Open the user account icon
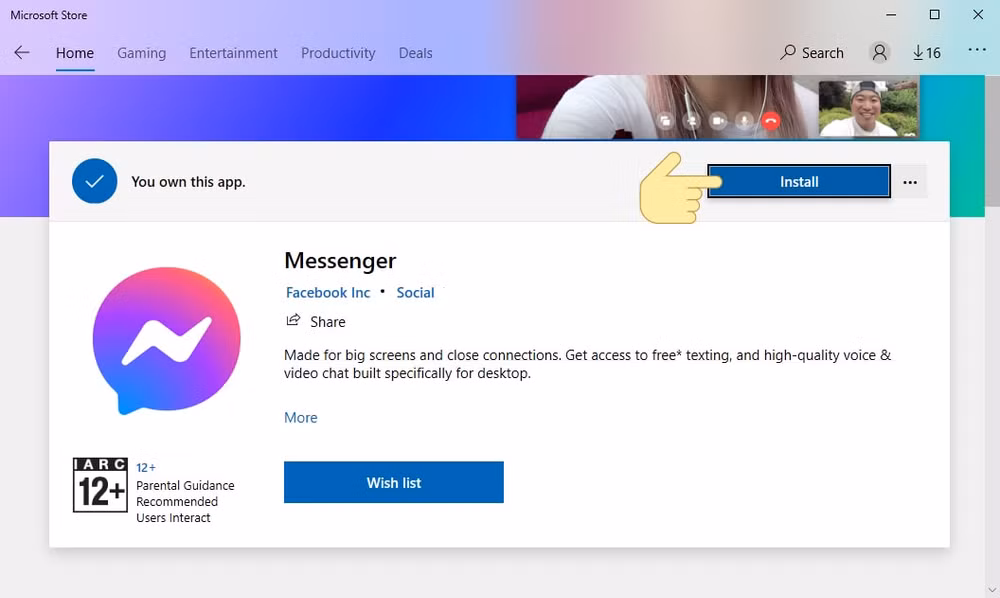The width and height of the screenshot is (1000, 598). tap(879, 52)
